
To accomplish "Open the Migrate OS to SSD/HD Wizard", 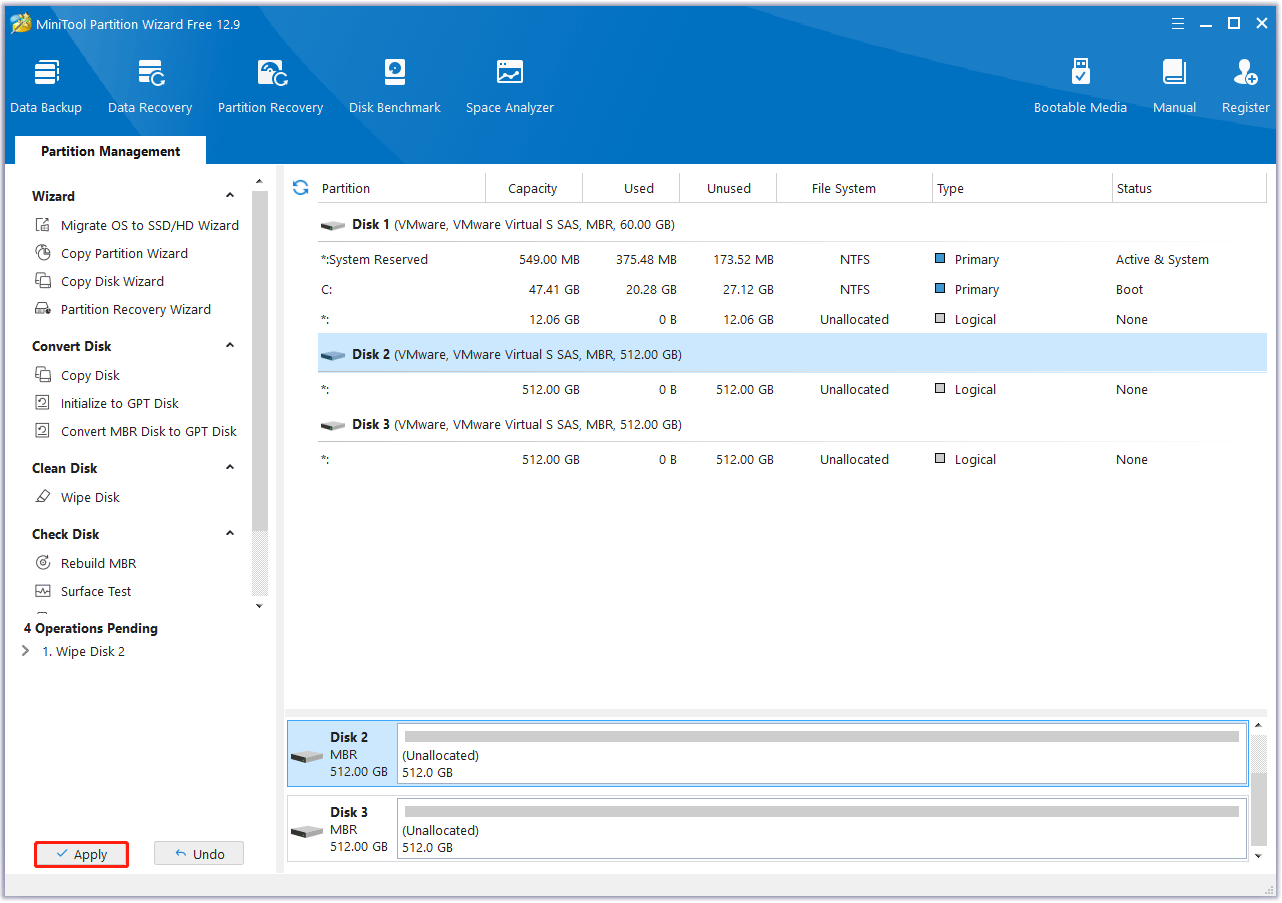I will tap(149, 225).
